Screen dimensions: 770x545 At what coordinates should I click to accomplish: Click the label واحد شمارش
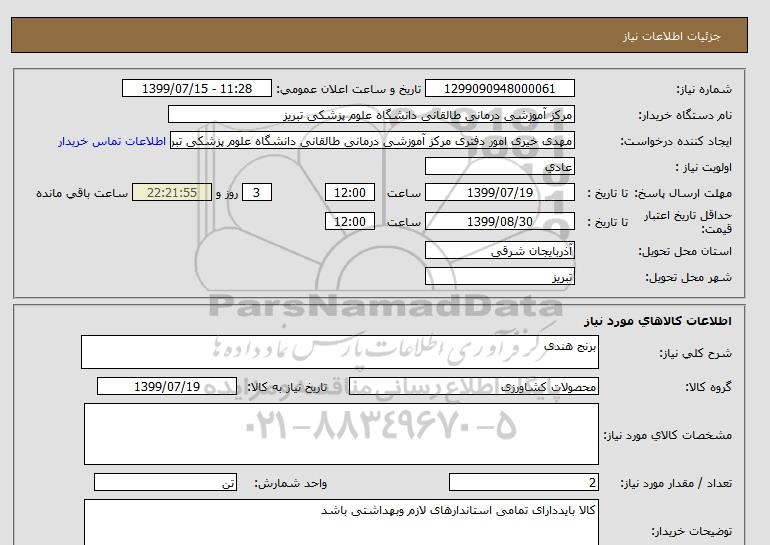pos(290,484)
